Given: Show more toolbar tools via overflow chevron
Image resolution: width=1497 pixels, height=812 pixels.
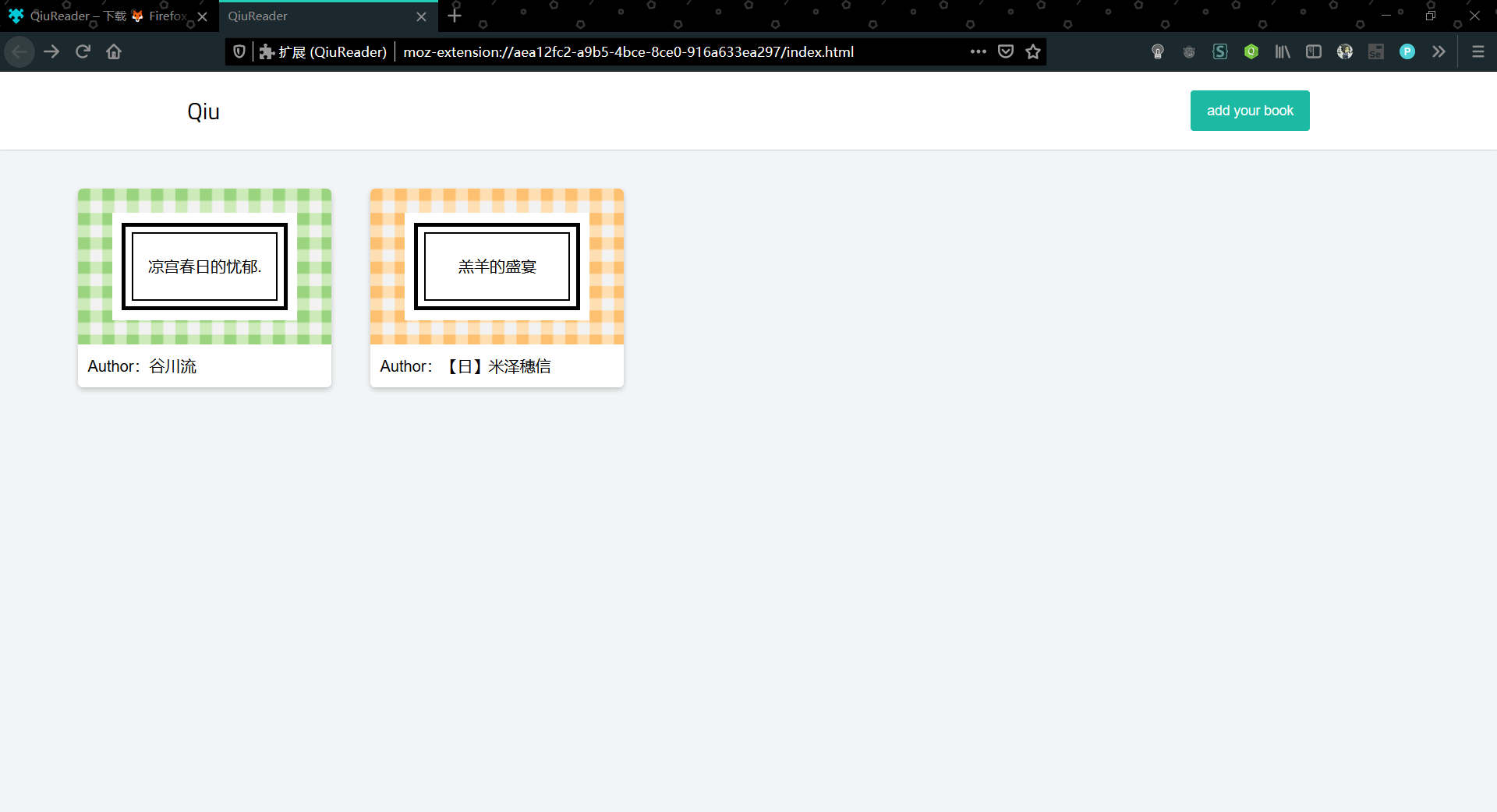Looking at the screenshot, I should click(x=1439, y=52).
